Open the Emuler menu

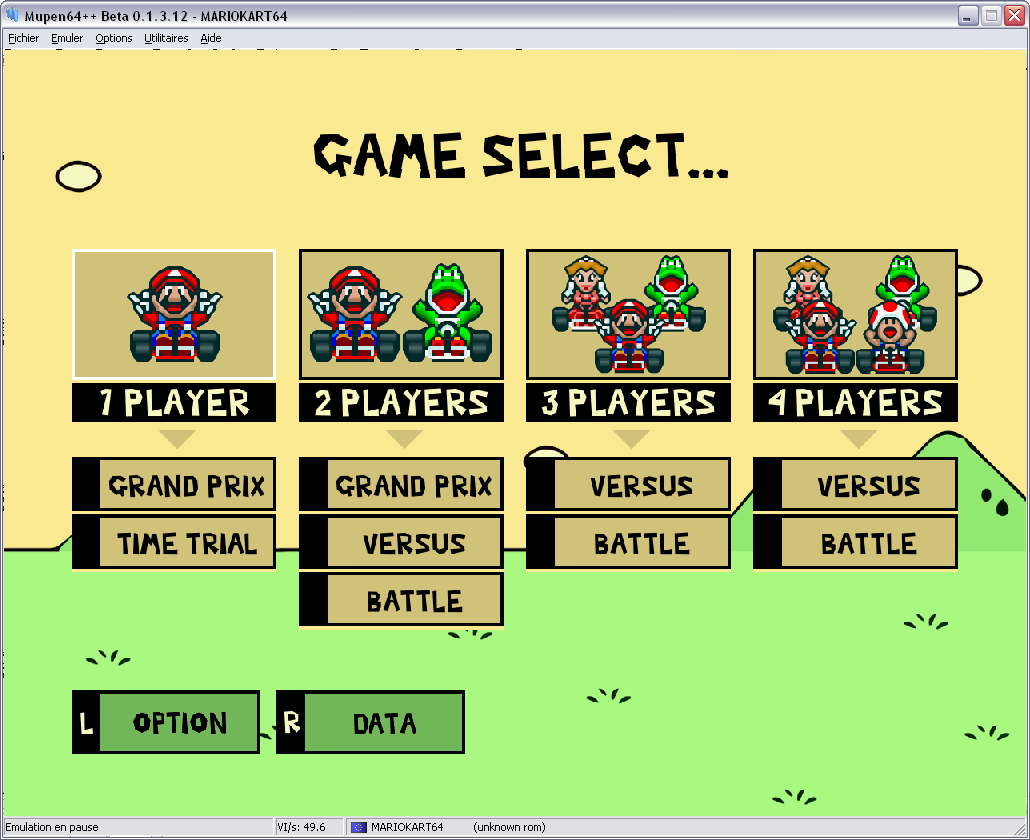67,38
